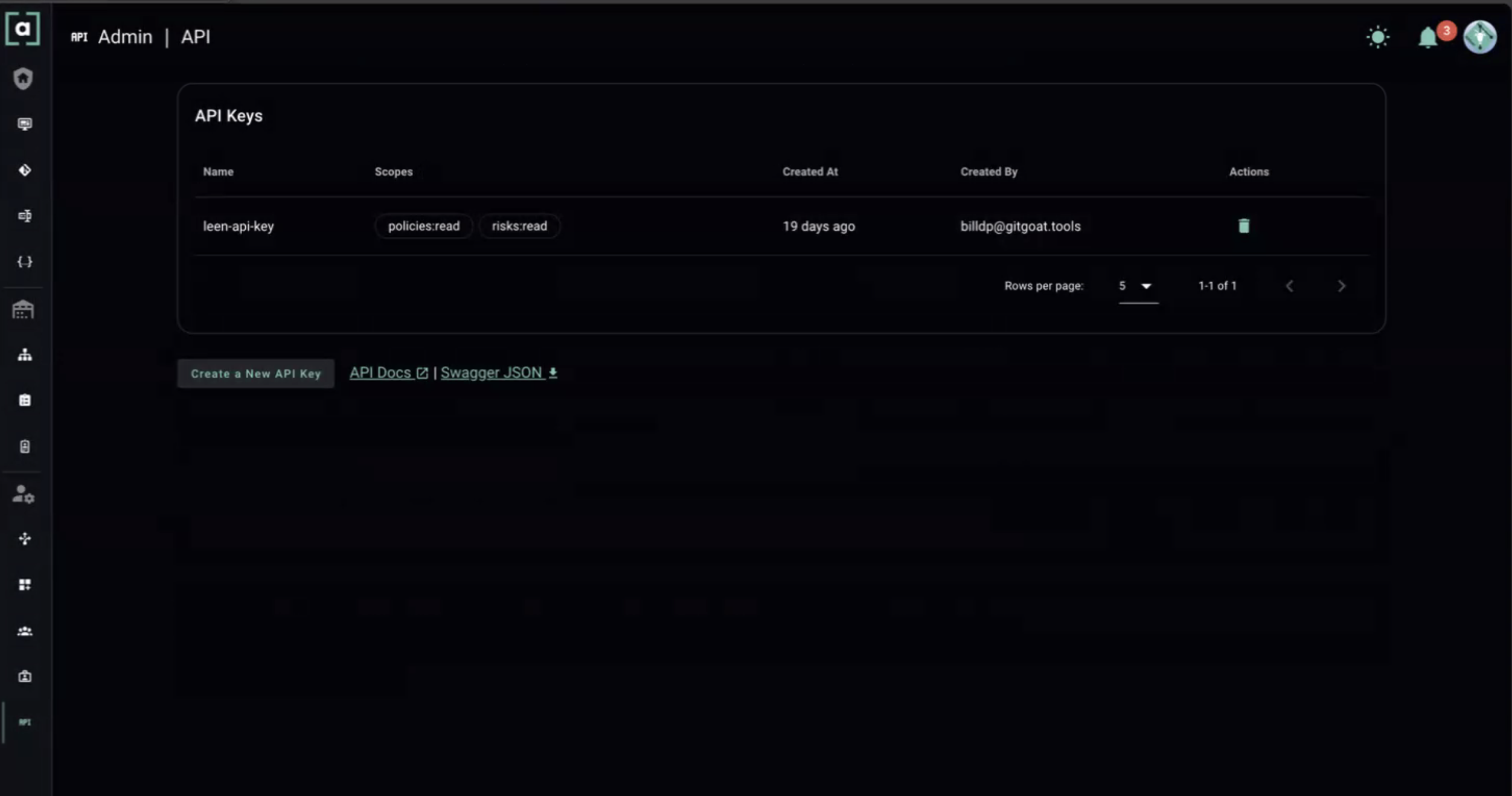Click the Created By column header

pyautogui.click(x=989, y=172)
